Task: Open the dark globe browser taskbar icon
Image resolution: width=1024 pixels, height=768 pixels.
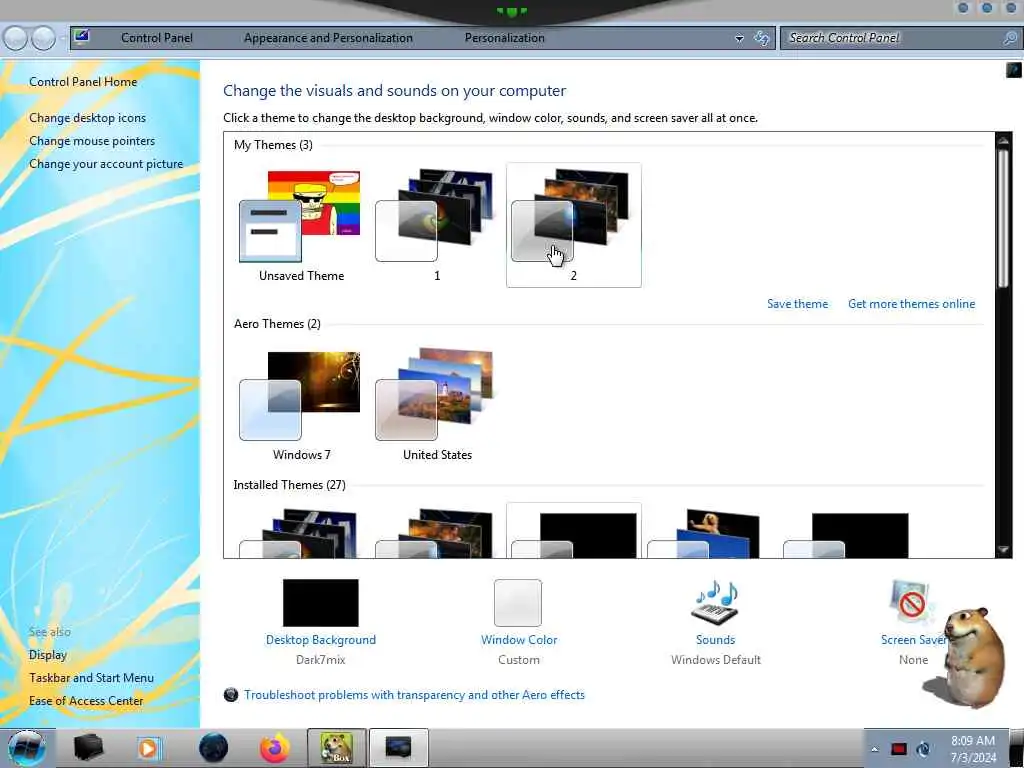Action: tap(213, 748)
